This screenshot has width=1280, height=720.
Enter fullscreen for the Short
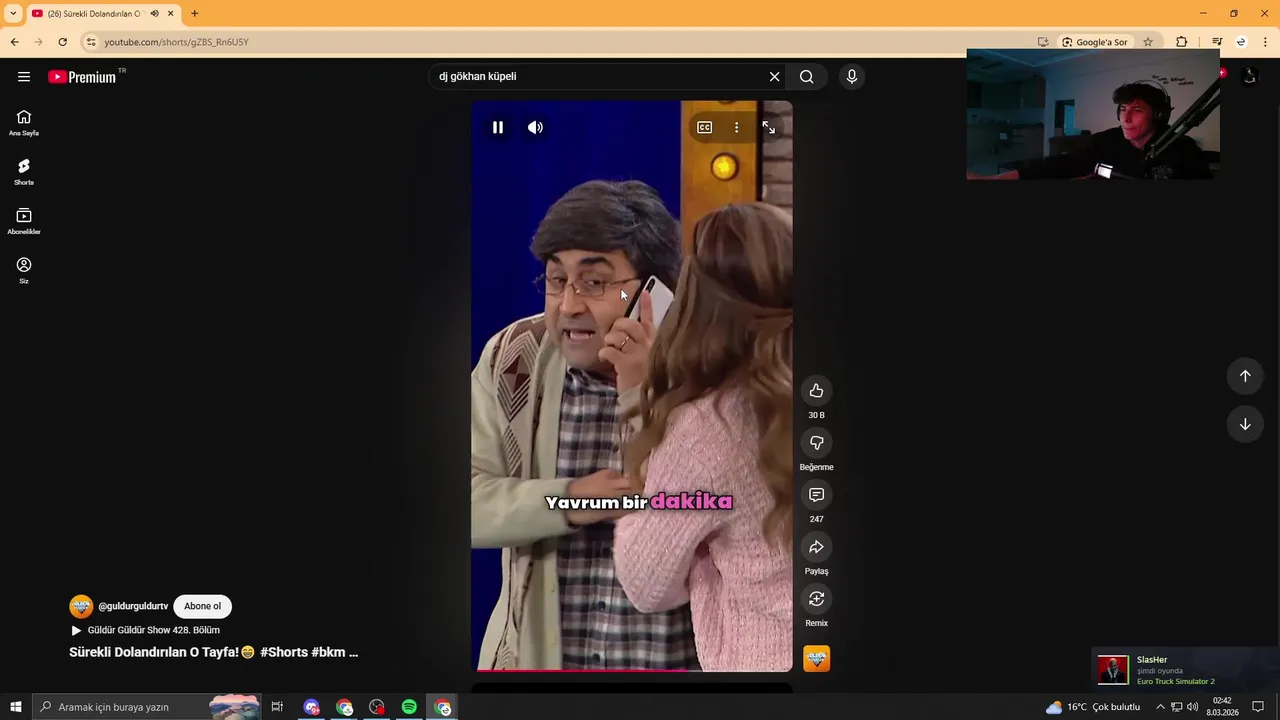point(768,127)
